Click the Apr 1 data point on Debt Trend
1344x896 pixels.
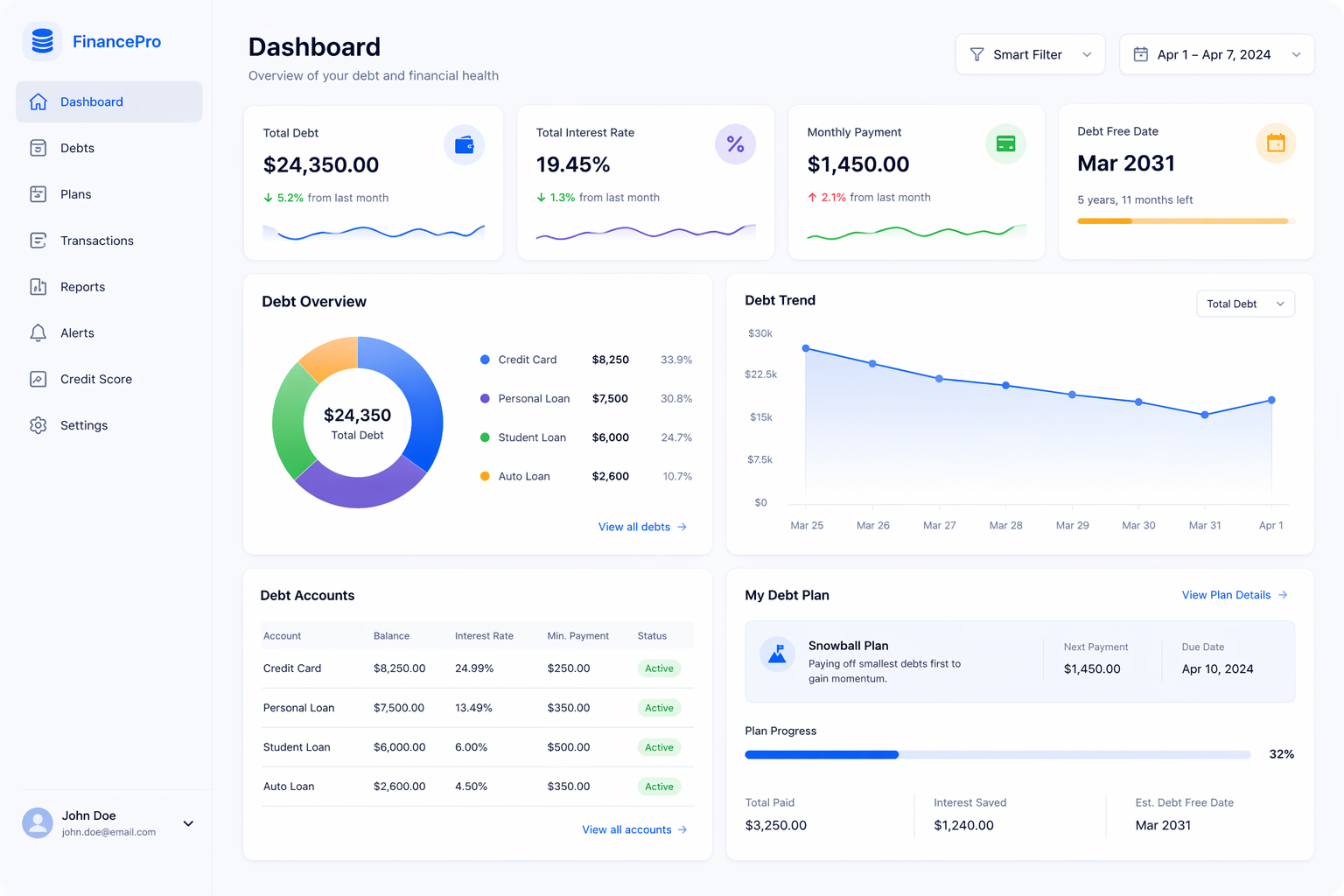1271,400
